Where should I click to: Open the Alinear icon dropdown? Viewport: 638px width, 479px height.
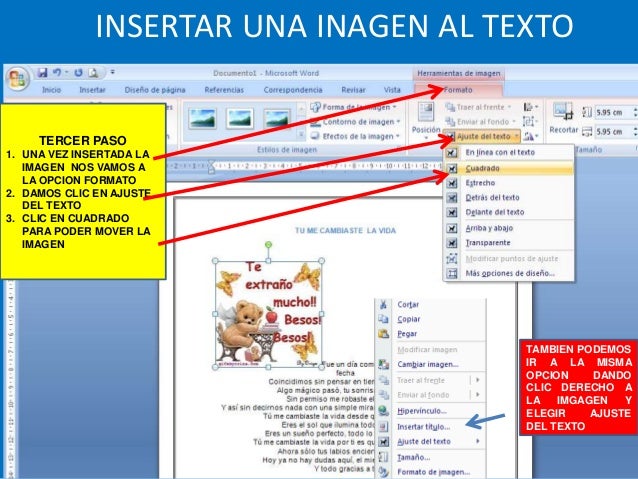[530, 107]
